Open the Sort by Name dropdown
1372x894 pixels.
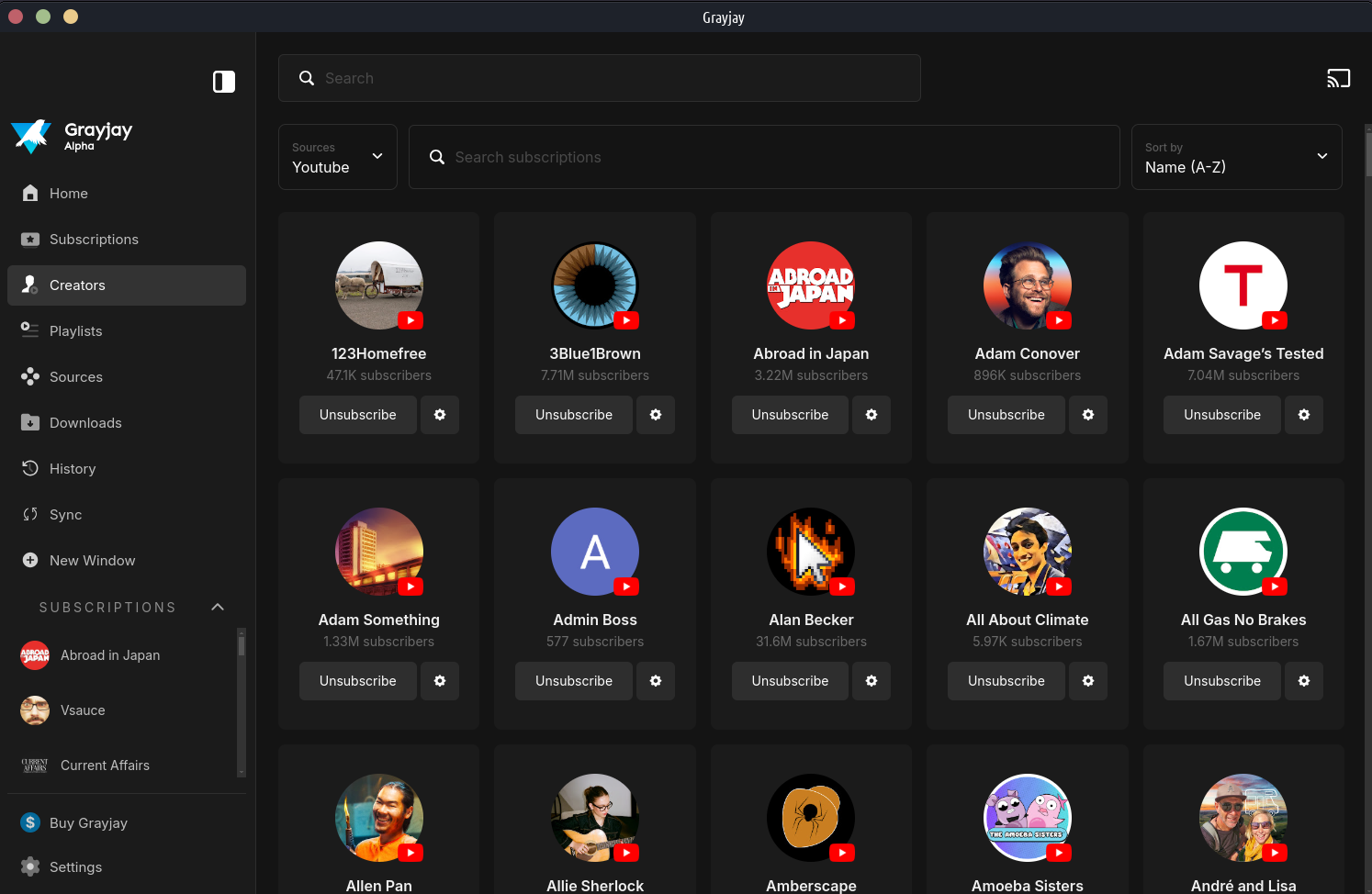point(1236,157)
